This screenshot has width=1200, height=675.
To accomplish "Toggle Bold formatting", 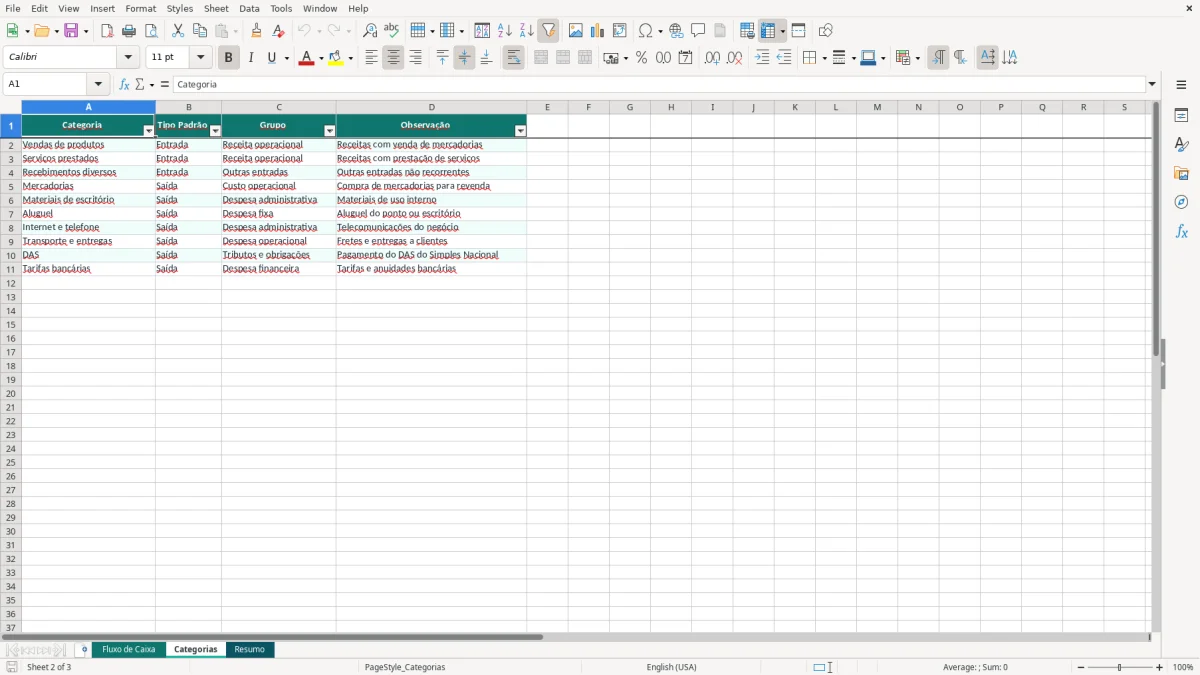I will coord(228,58).
